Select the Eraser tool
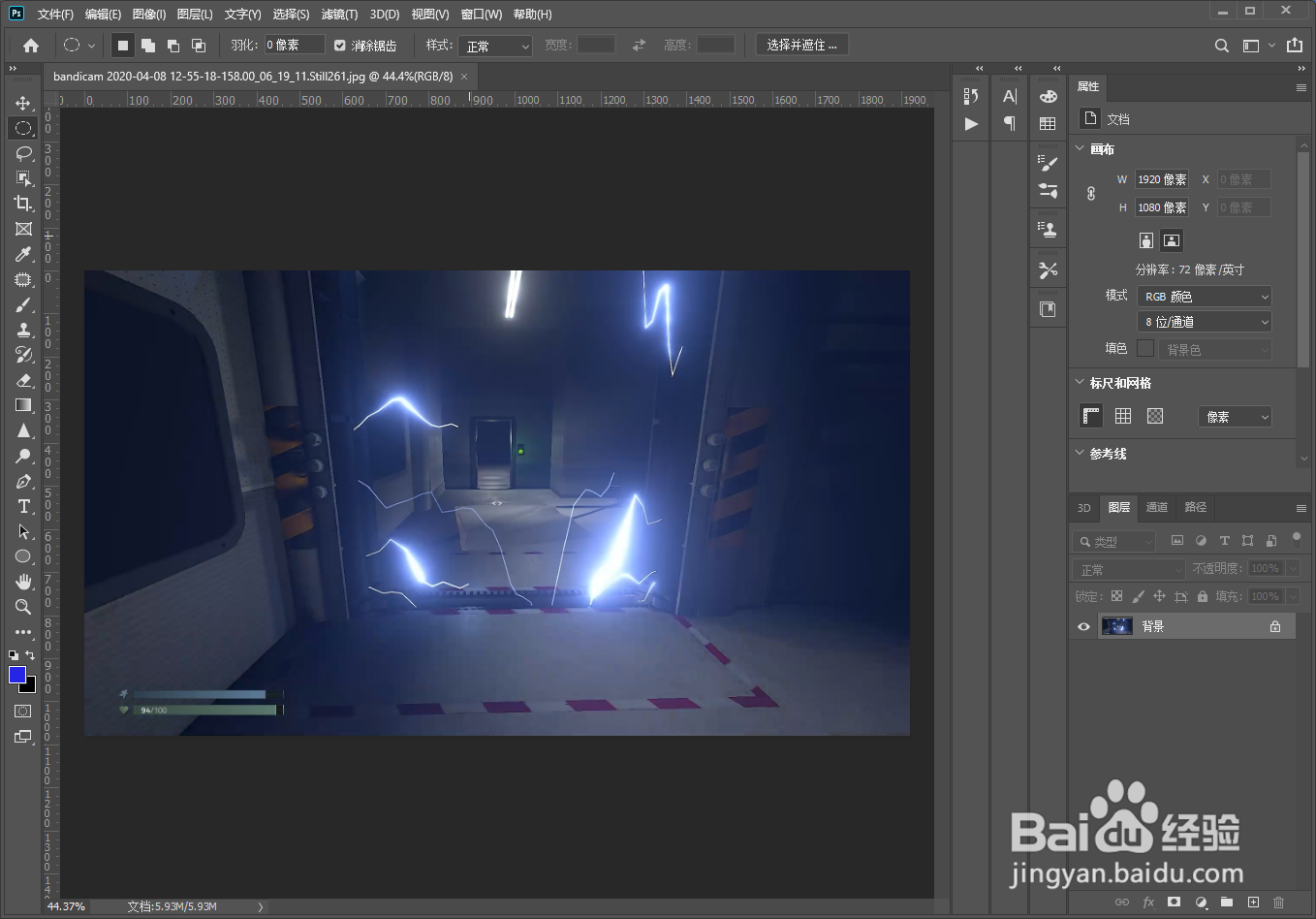Image resolution: width=1316 pixels, height=919 pixels. [23, 380]
